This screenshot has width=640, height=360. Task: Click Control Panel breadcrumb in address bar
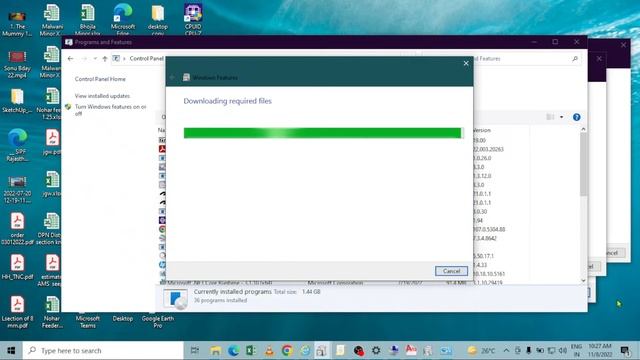click(x=146, y=59)
